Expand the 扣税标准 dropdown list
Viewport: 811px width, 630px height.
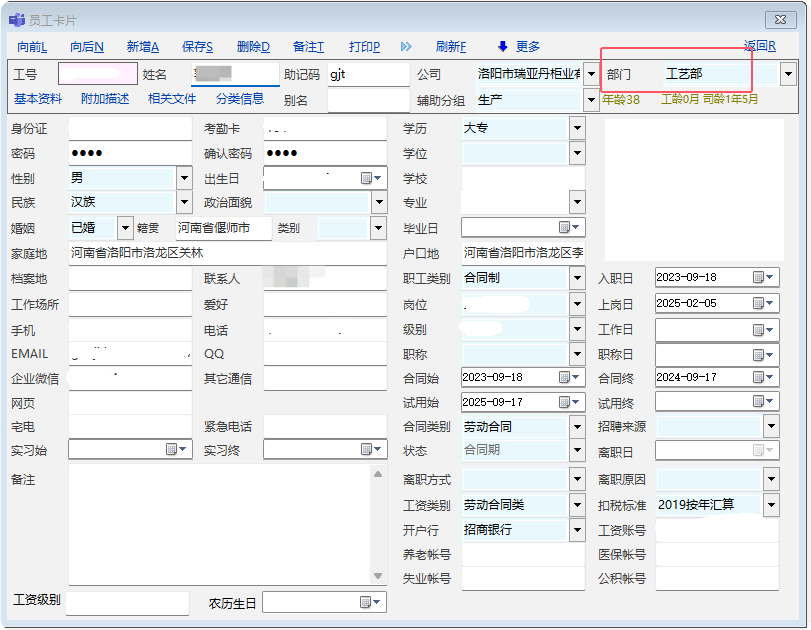(x=770, y=505)
